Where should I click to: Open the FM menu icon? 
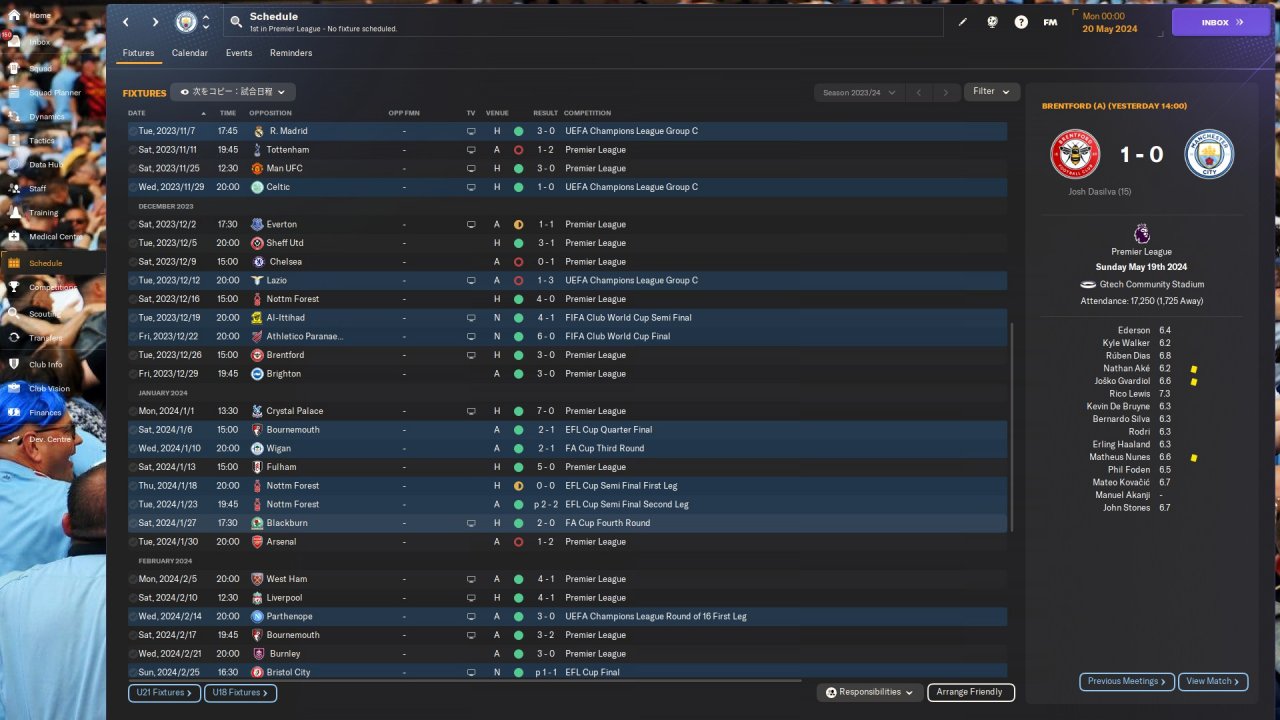(1050, 22)
